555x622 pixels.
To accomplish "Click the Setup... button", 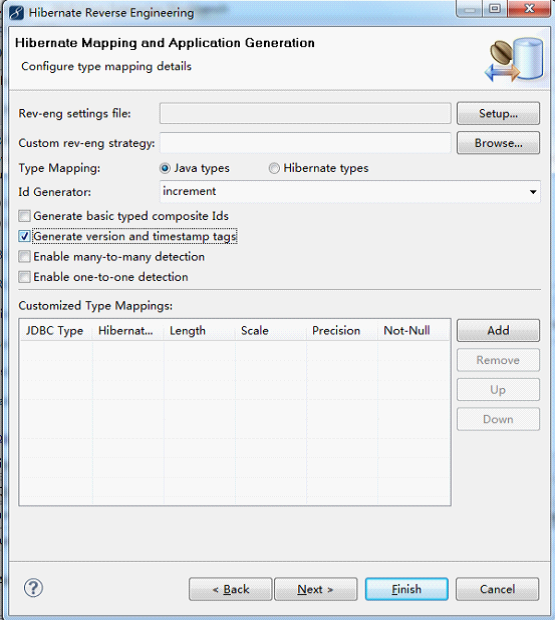I will pyautogui.click(x=498, y=113).
